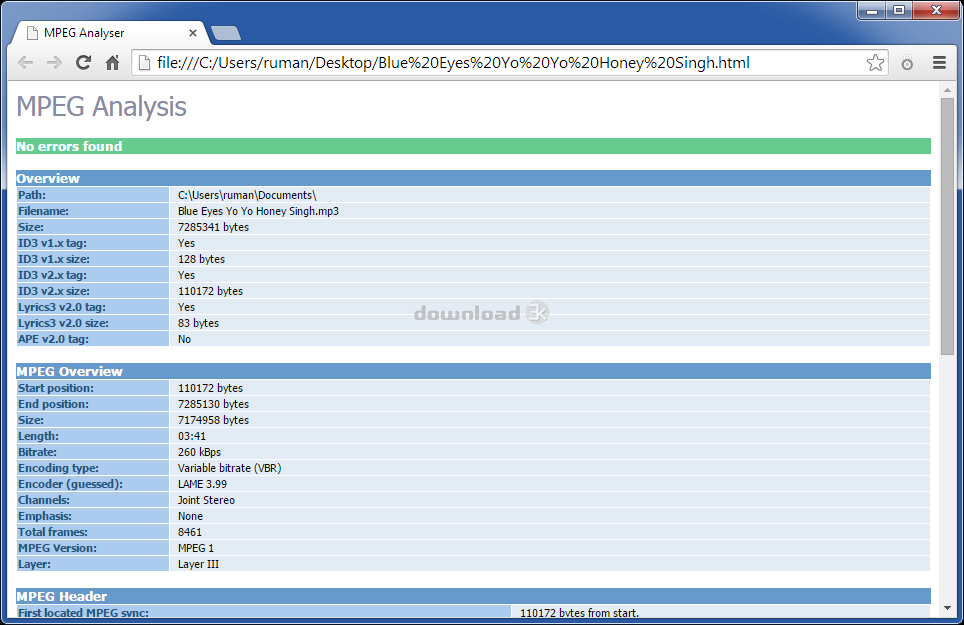
Task: Click the scrollbar up arrow
Action: coord(947,90)
